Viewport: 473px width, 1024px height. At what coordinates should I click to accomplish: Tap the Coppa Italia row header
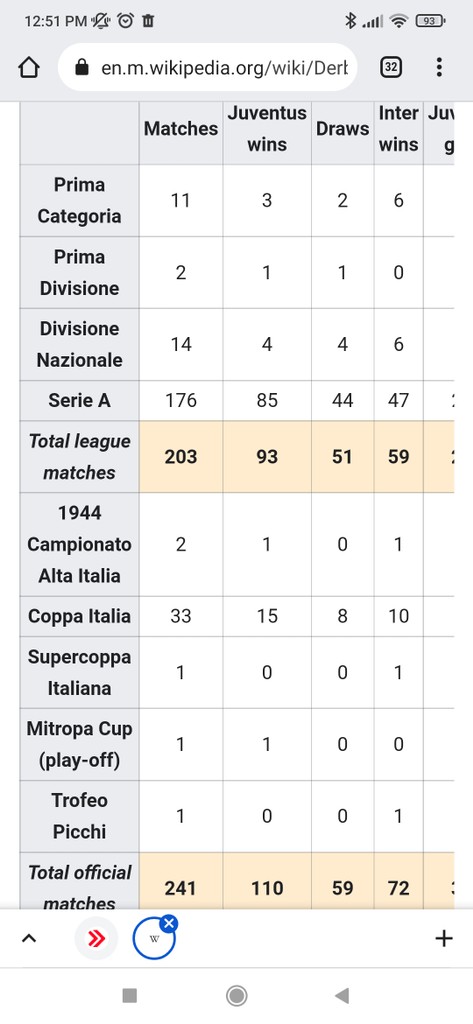tap(79, 616)
